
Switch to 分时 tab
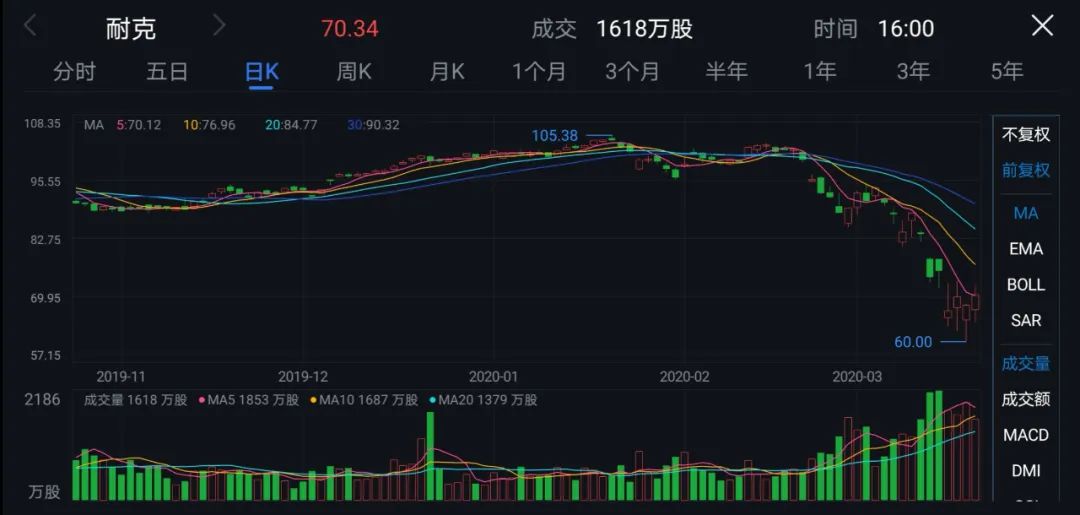74,72
